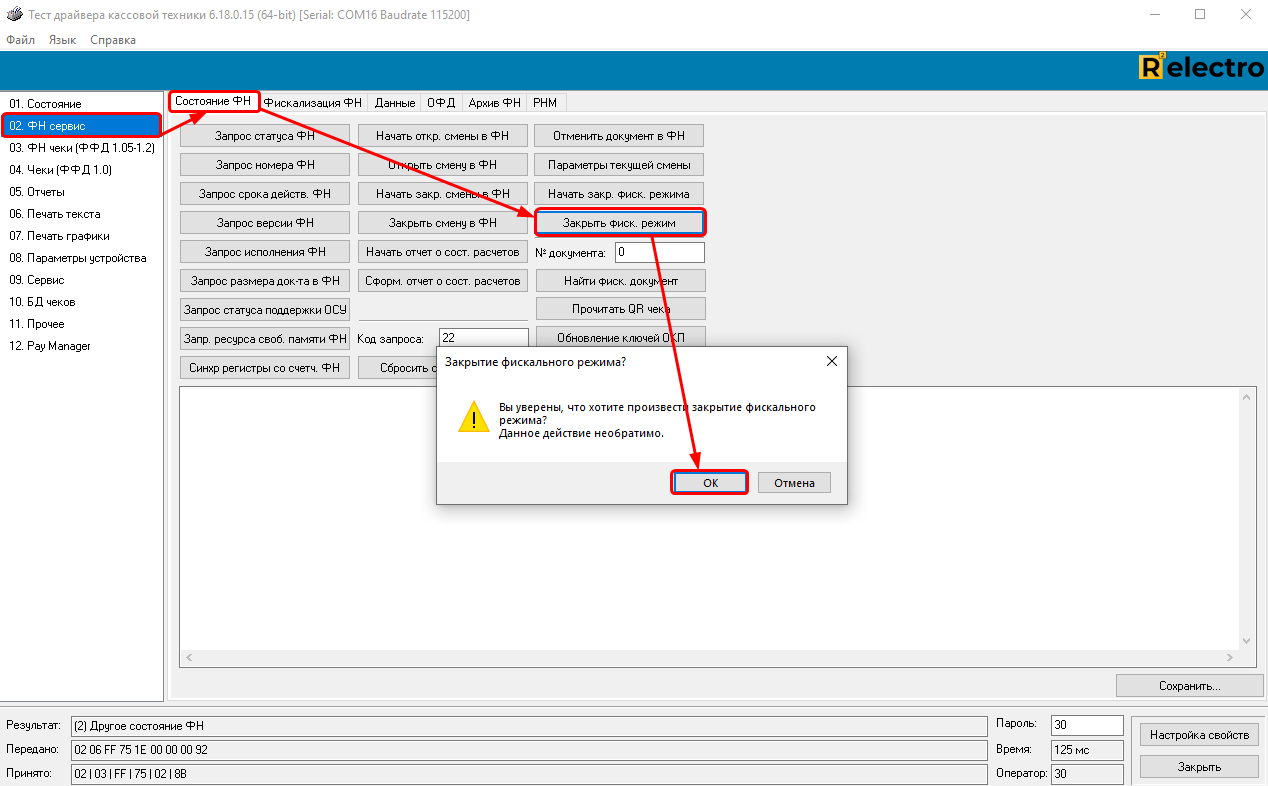Select 05. Отчеты in the sidebar

(x=37, y=192)
